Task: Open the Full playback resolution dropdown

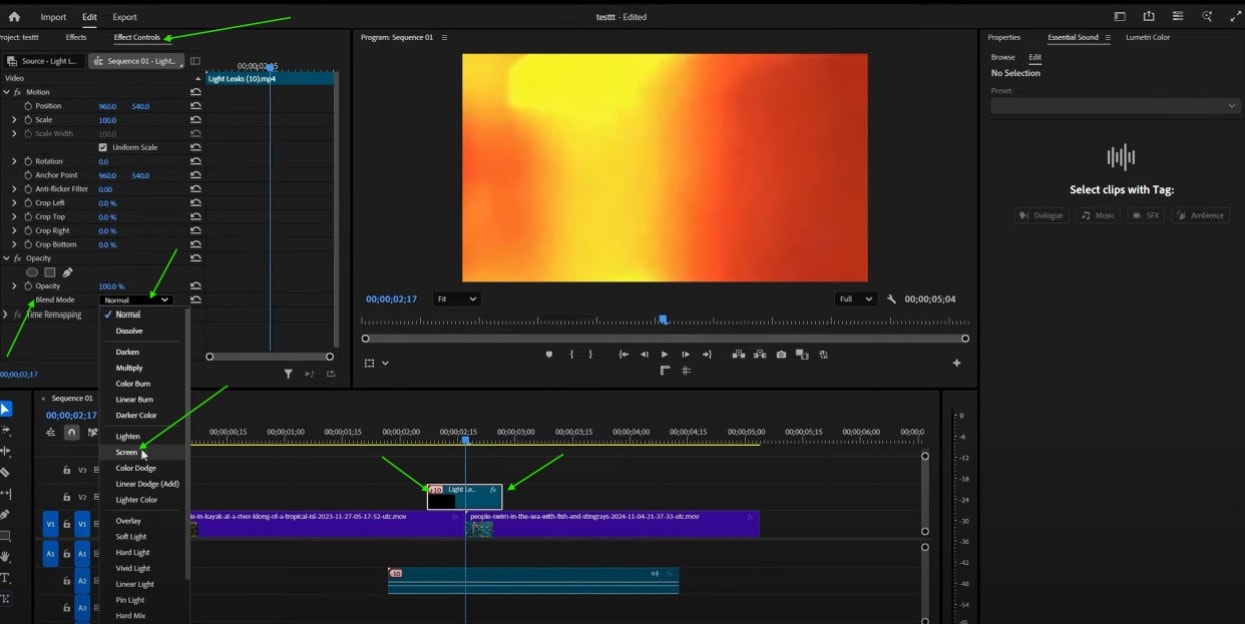Action: [x=856, y=299]
